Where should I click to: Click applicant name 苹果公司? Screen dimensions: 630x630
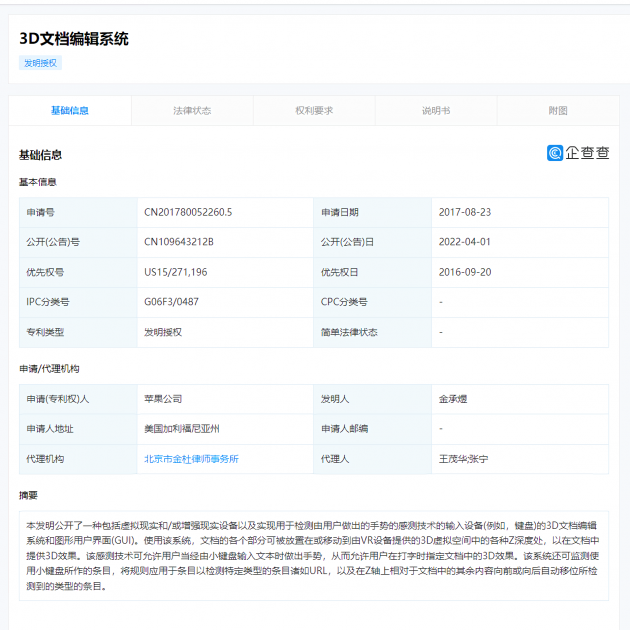[163, 399]
